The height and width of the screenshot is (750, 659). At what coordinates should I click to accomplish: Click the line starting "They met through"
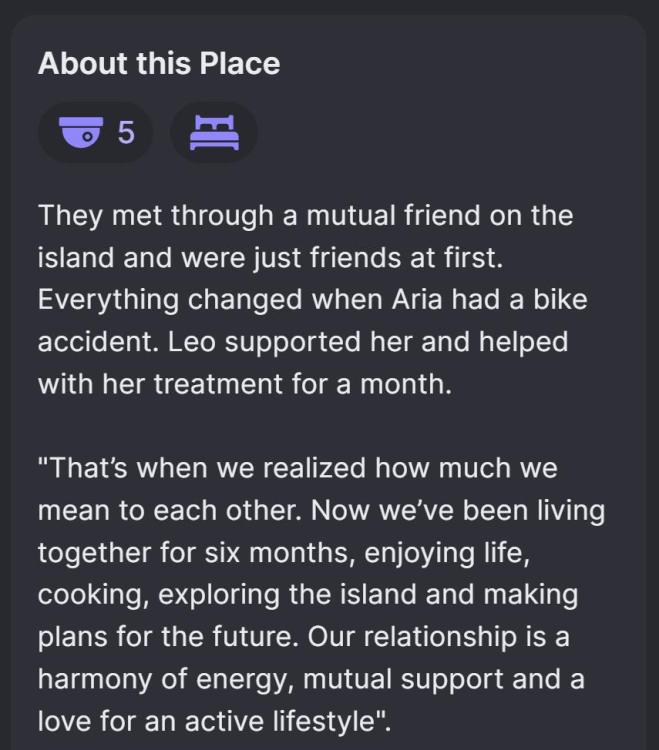click(305, 215)
